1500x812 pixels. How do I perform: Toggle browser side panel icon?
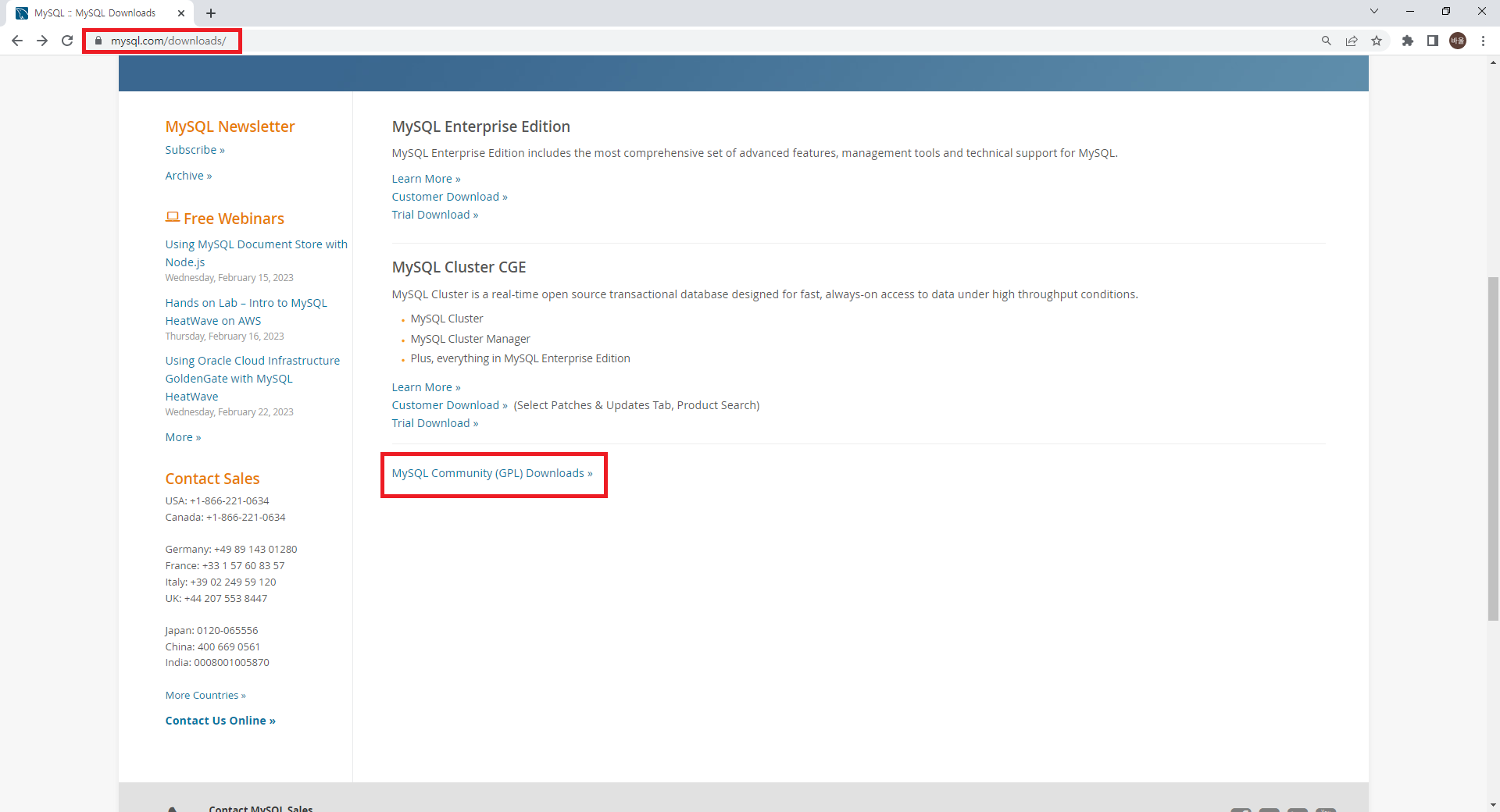pyautogui.click(x=1433, y=41)
